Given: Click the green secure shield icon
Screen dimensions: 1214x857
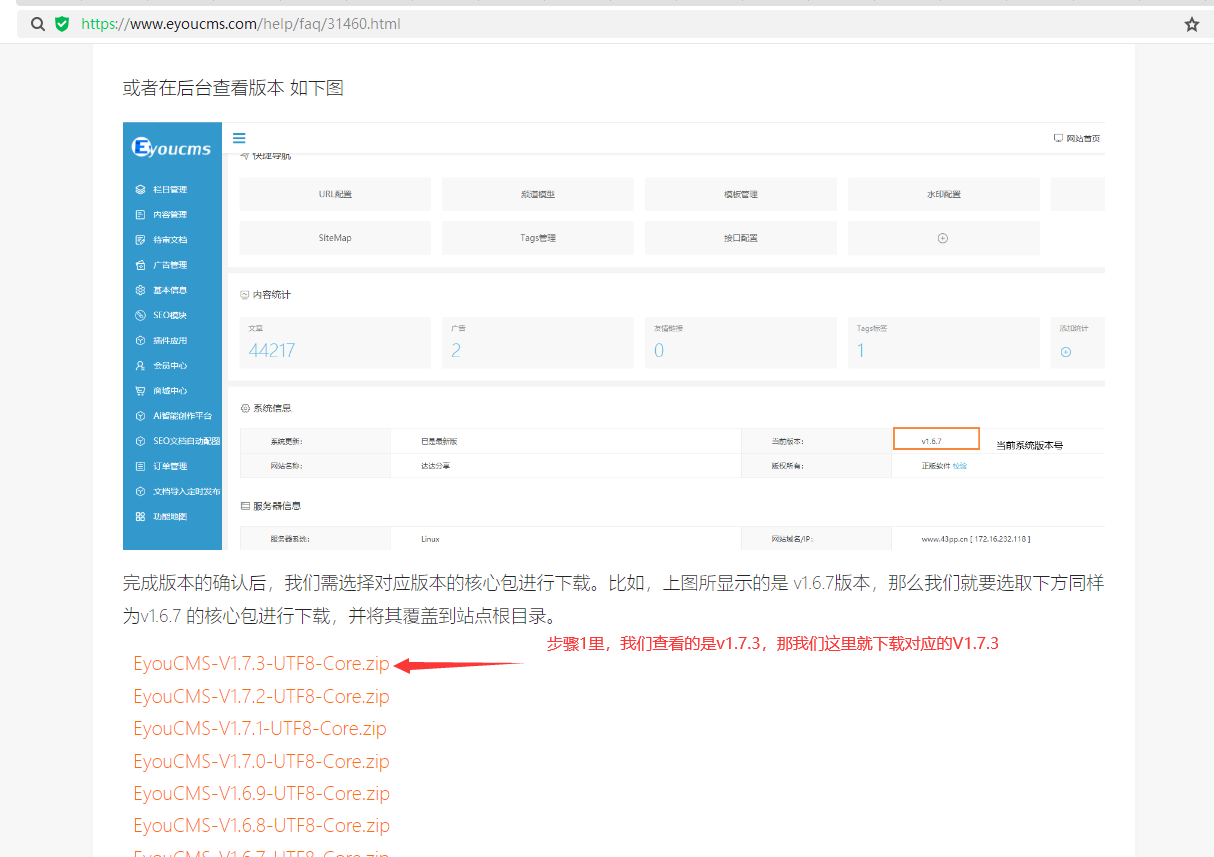Looking at the screenshot, I should 62,24.
